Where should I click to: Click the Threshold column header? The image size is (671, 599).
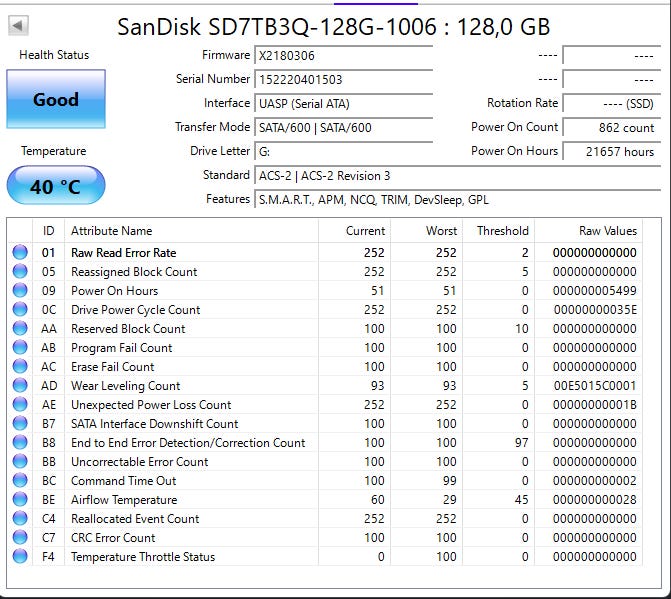[499, 231]
